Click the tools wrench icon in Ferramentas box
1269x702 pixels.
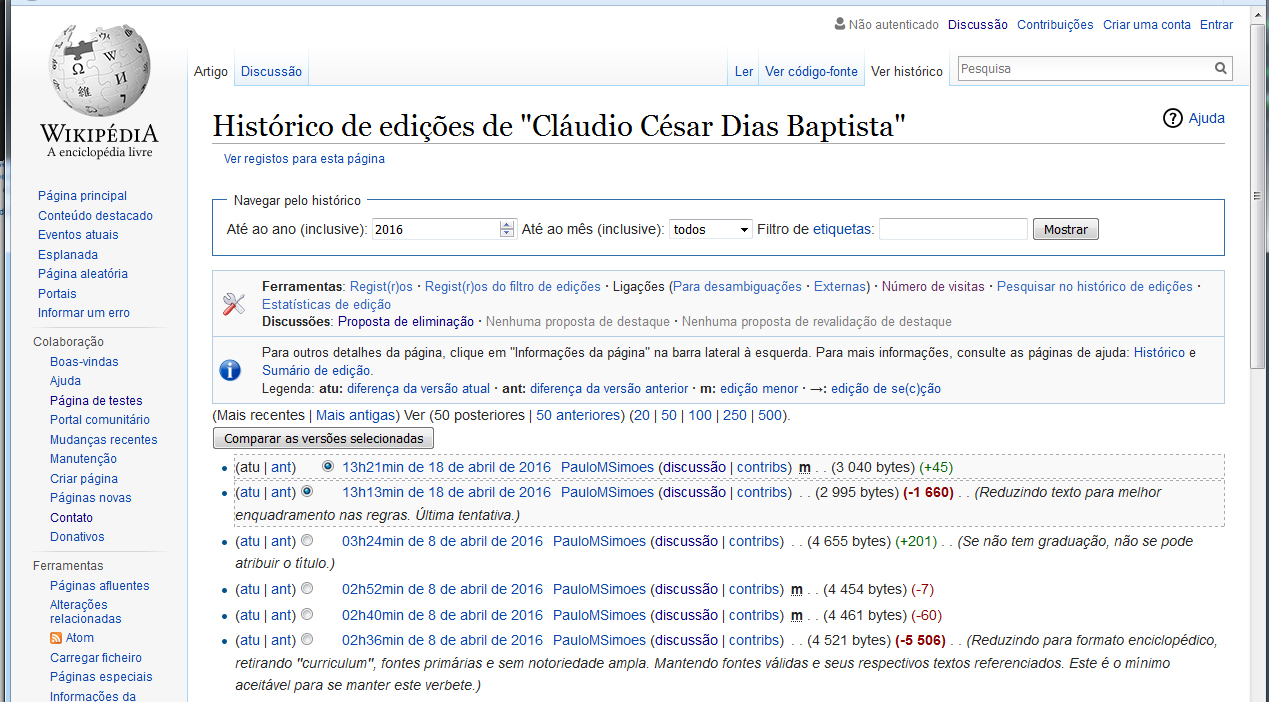pyautogui.click(x=233, y=304)
